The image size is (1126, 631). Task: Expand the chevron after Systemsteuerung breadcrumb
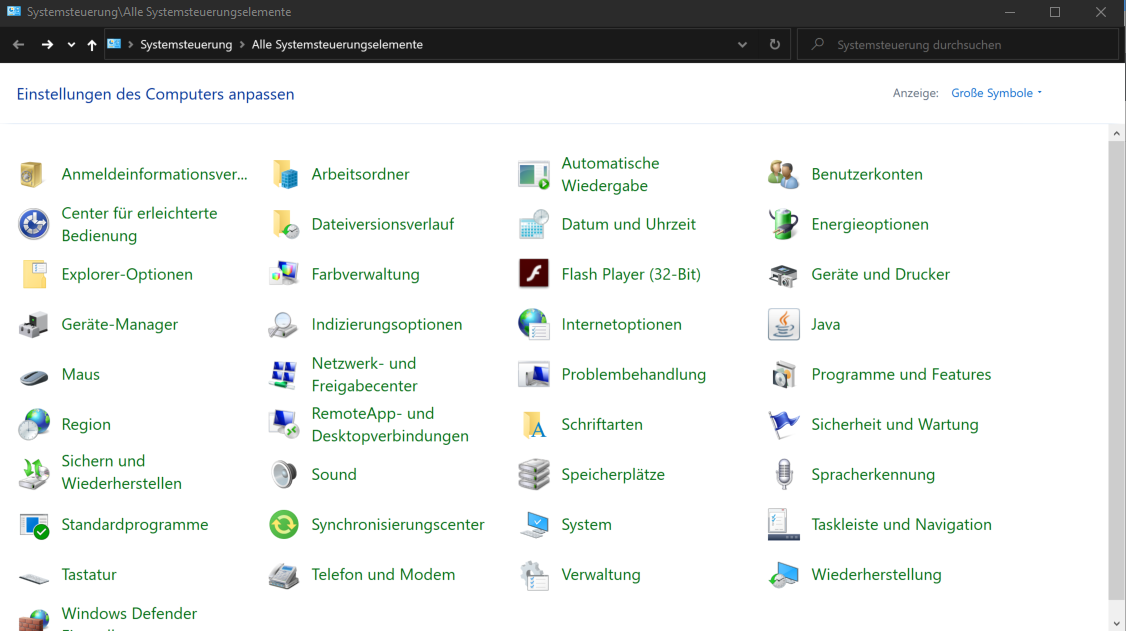coord(242,45)
